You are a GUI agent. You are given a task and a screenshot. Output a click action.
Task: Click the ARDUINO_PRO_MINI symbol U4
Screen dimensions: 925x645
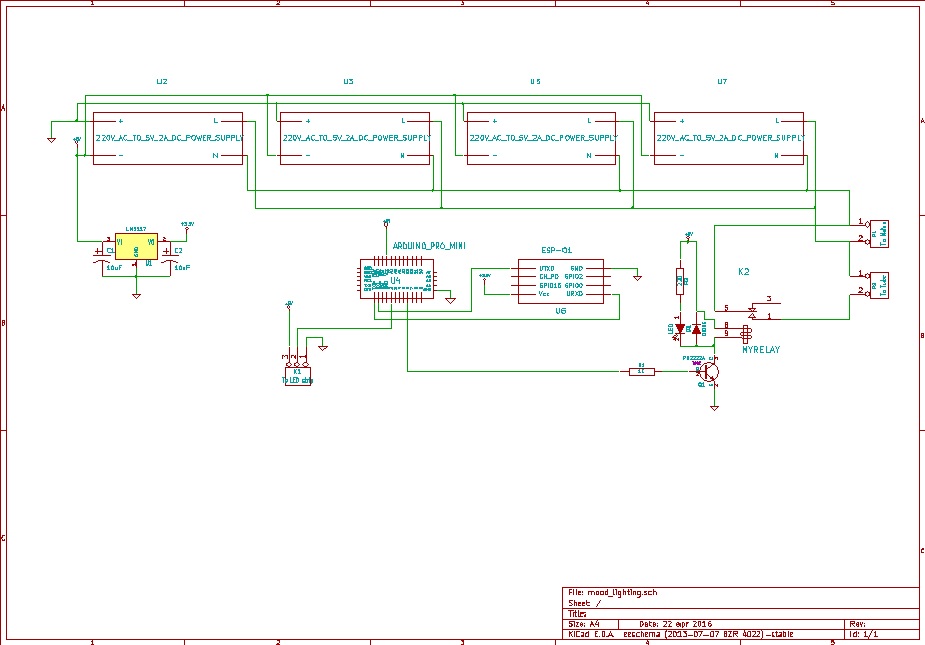point(395,280)
